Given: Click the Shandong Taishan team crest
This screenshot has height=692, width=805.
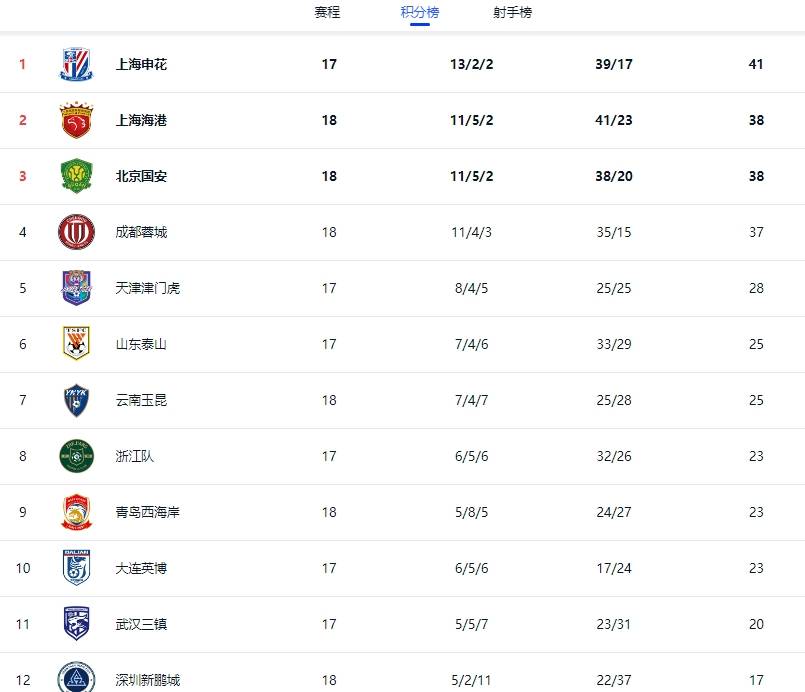Looking at the screenshot, I should coord(76,344).
